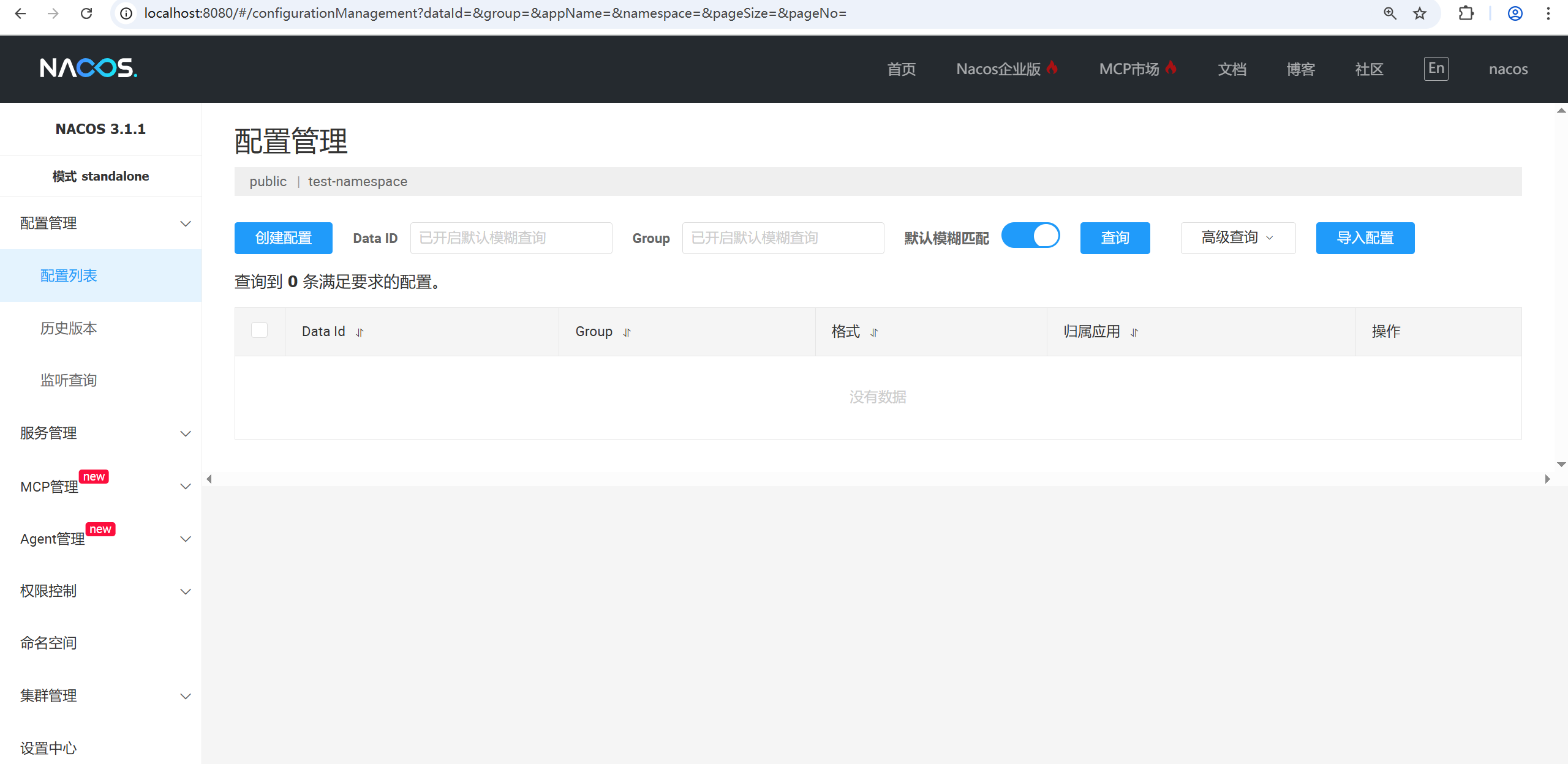Open the browser three-dot menu

coord(1548,13)
